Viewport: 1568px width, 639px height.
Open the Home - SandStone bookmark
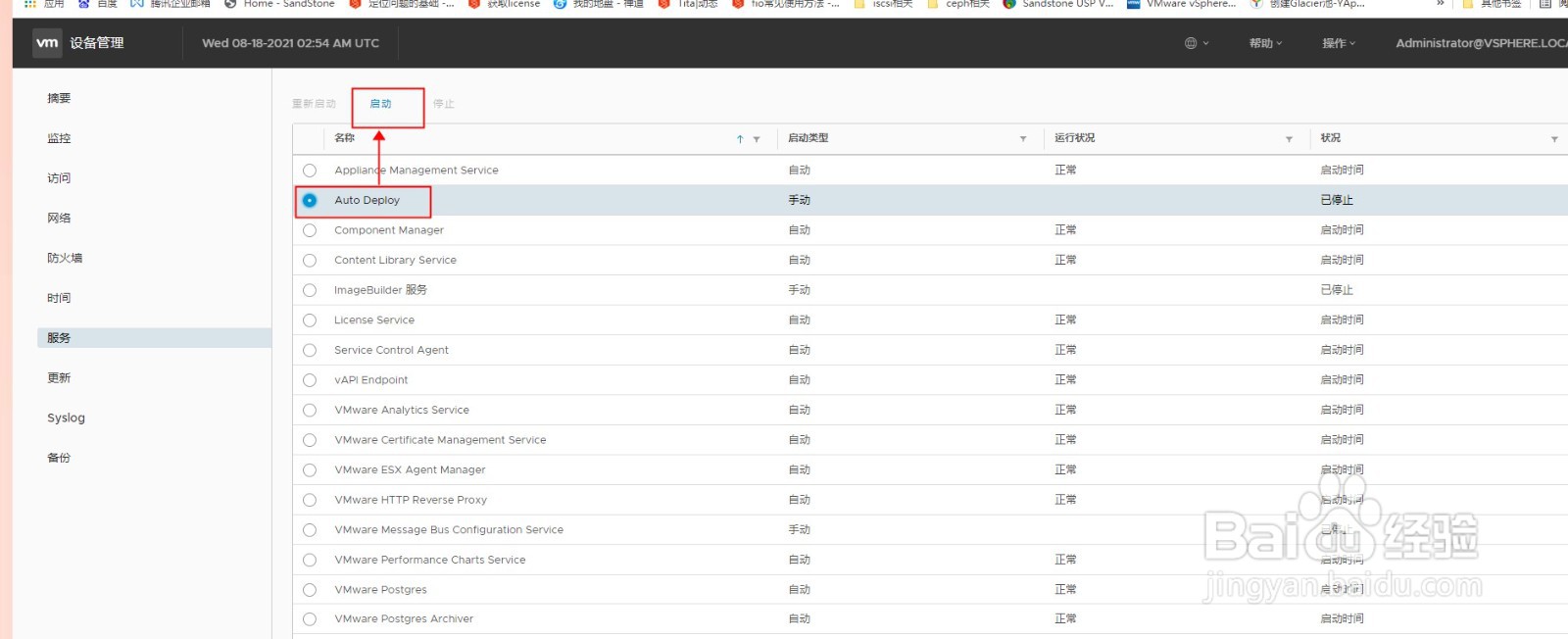click(x=279, y=4)
